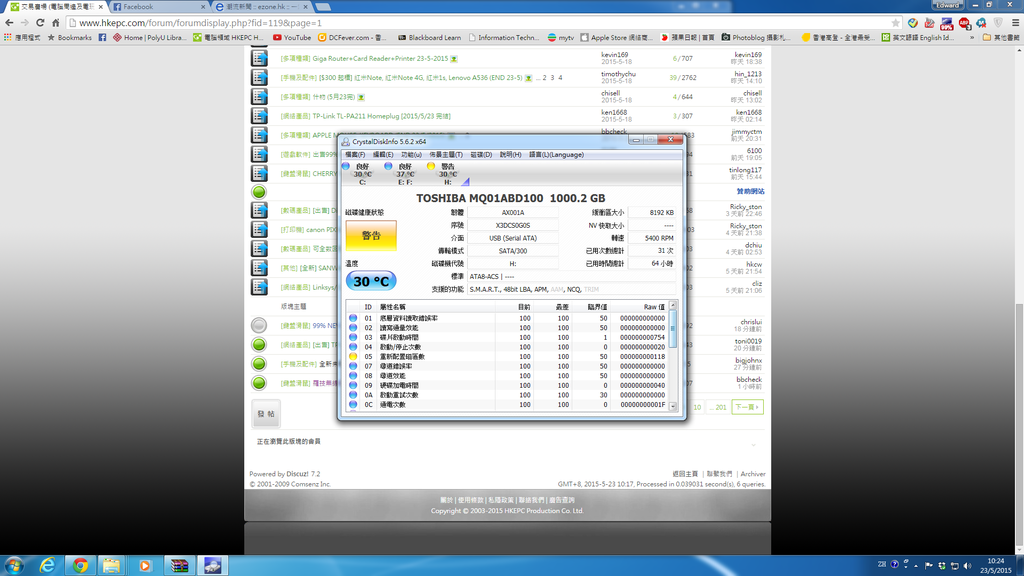Open the 應用程式 apps shortcut
This screenshot has height=576, width=1024.
22,38
